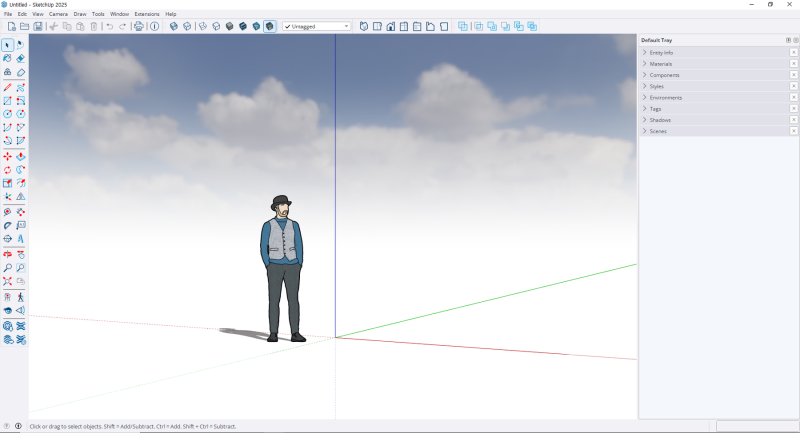Activate the Pan hand tool
The image size is (800, 433).
point(20,254)
